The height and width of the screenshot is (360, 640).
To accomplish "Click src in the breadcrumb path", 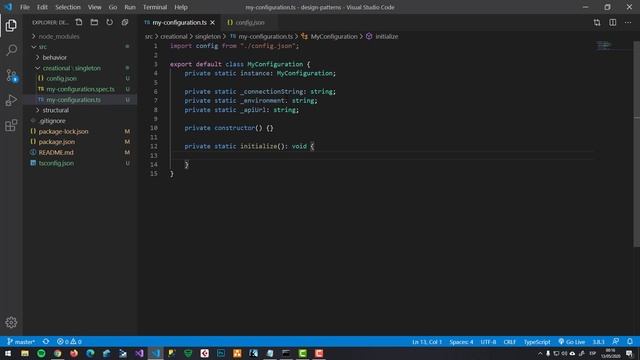I will 149,36.
